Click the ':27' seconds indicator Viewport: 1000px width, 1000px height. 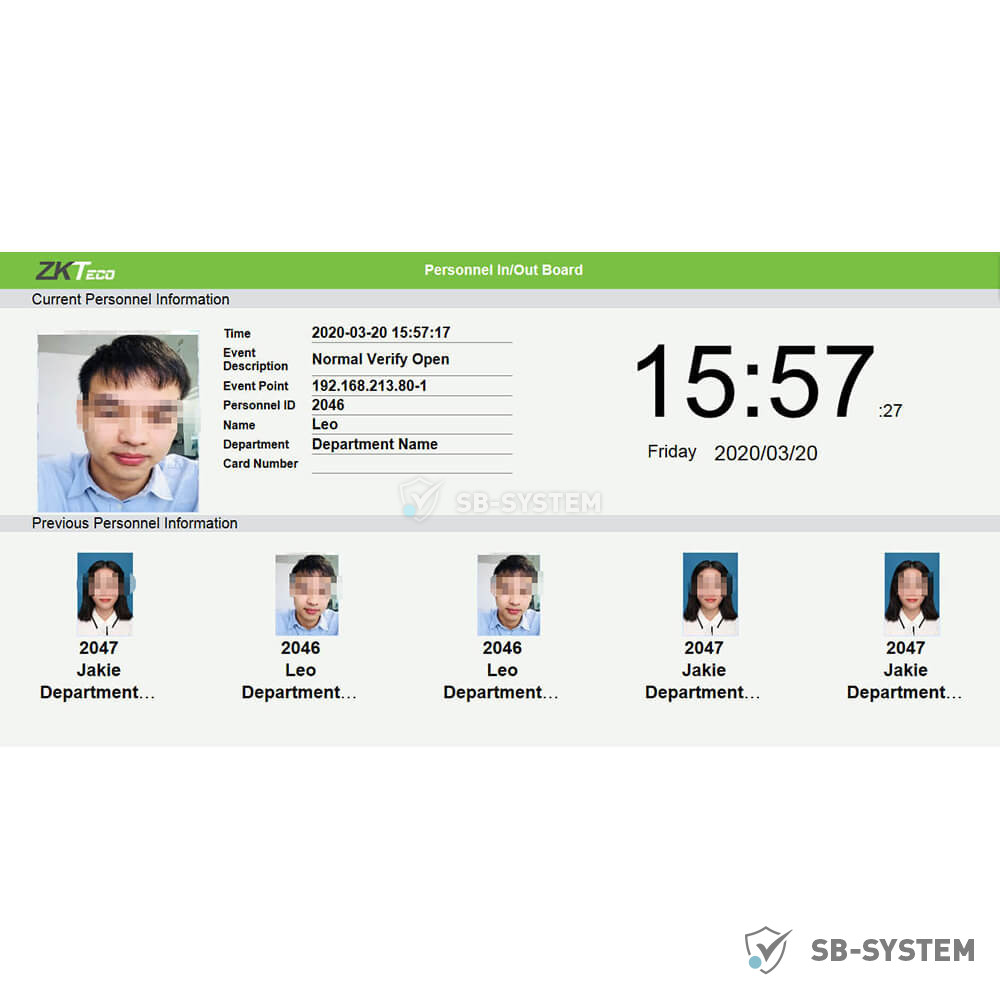[890, 411]
